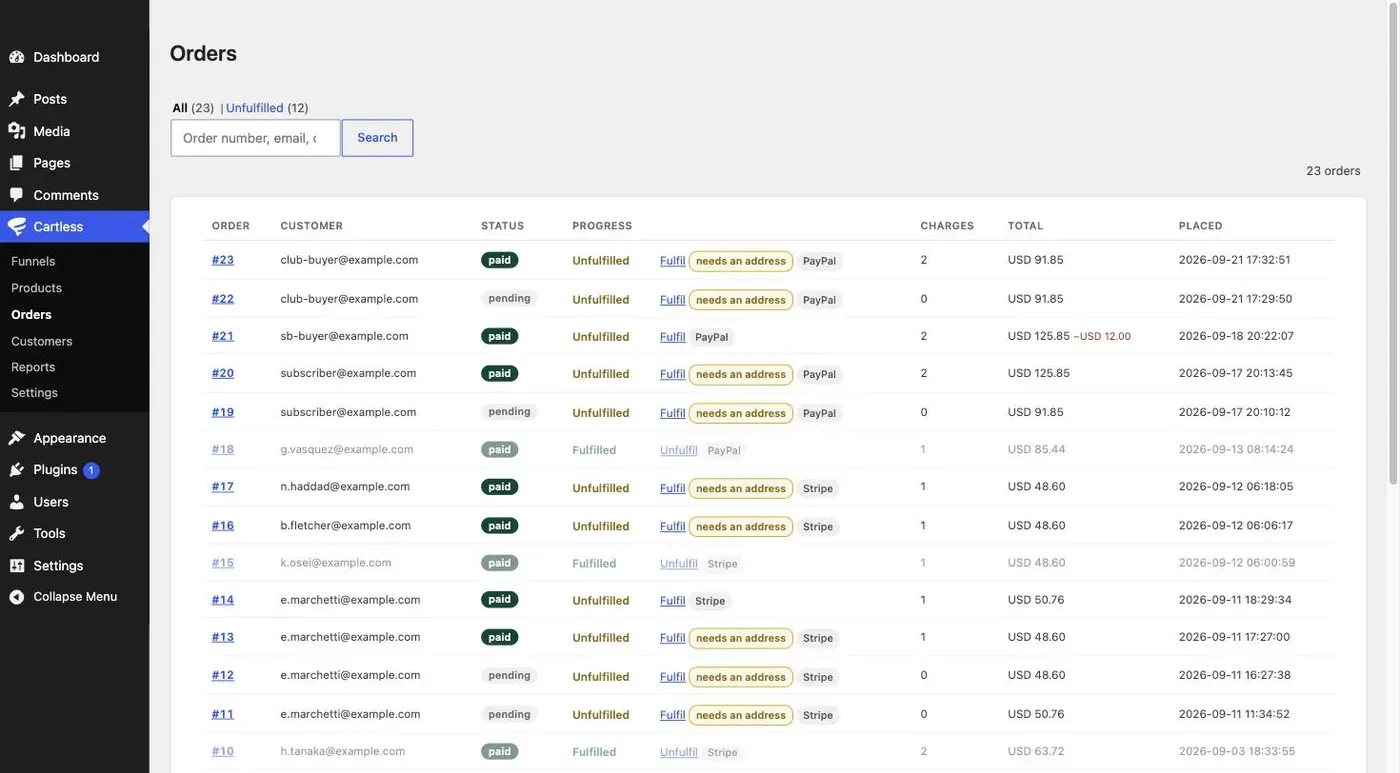Open order #18
This screenshot has height=773, width=1400.
(223, 450)
